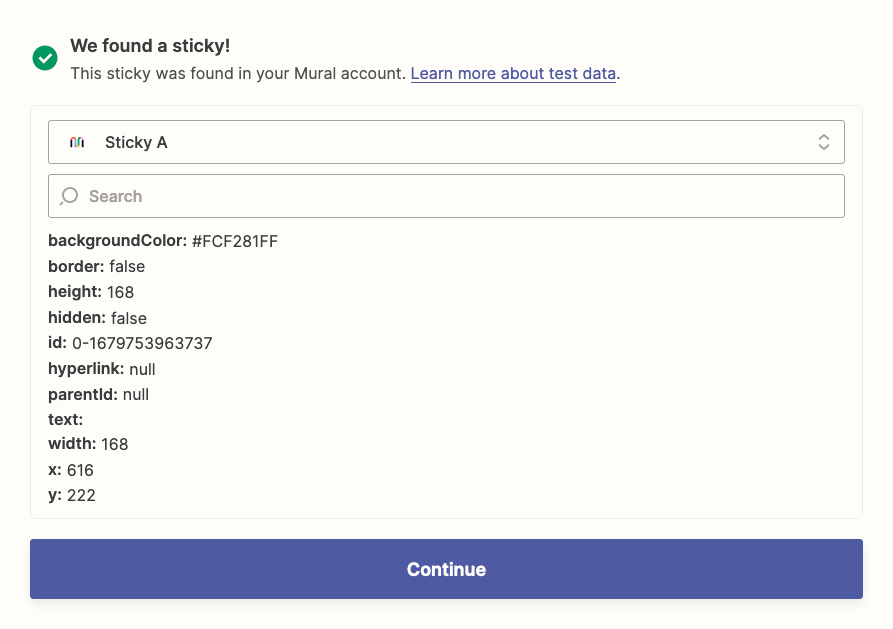
Task: Select the hyperlink null data row
Action: click(102, 369)
